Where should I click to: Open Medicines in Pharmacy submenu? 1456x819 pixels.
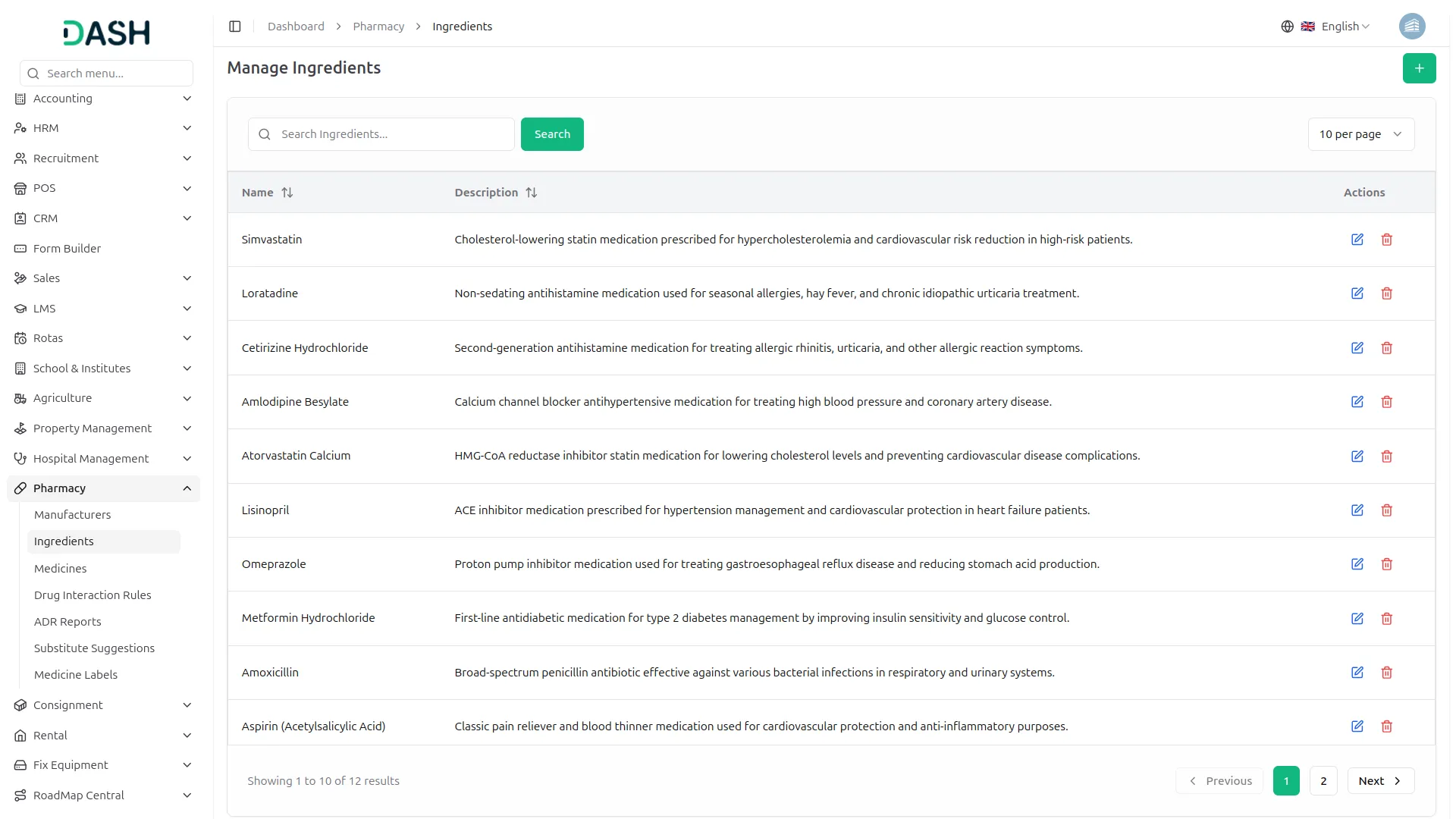(x=61, y=569)
